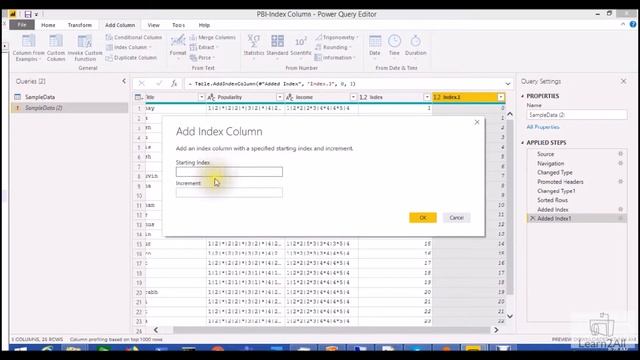Screen dimensions: 640x360
Task: Confirm dialog with the OK button
Action: (x=423, y=218)
